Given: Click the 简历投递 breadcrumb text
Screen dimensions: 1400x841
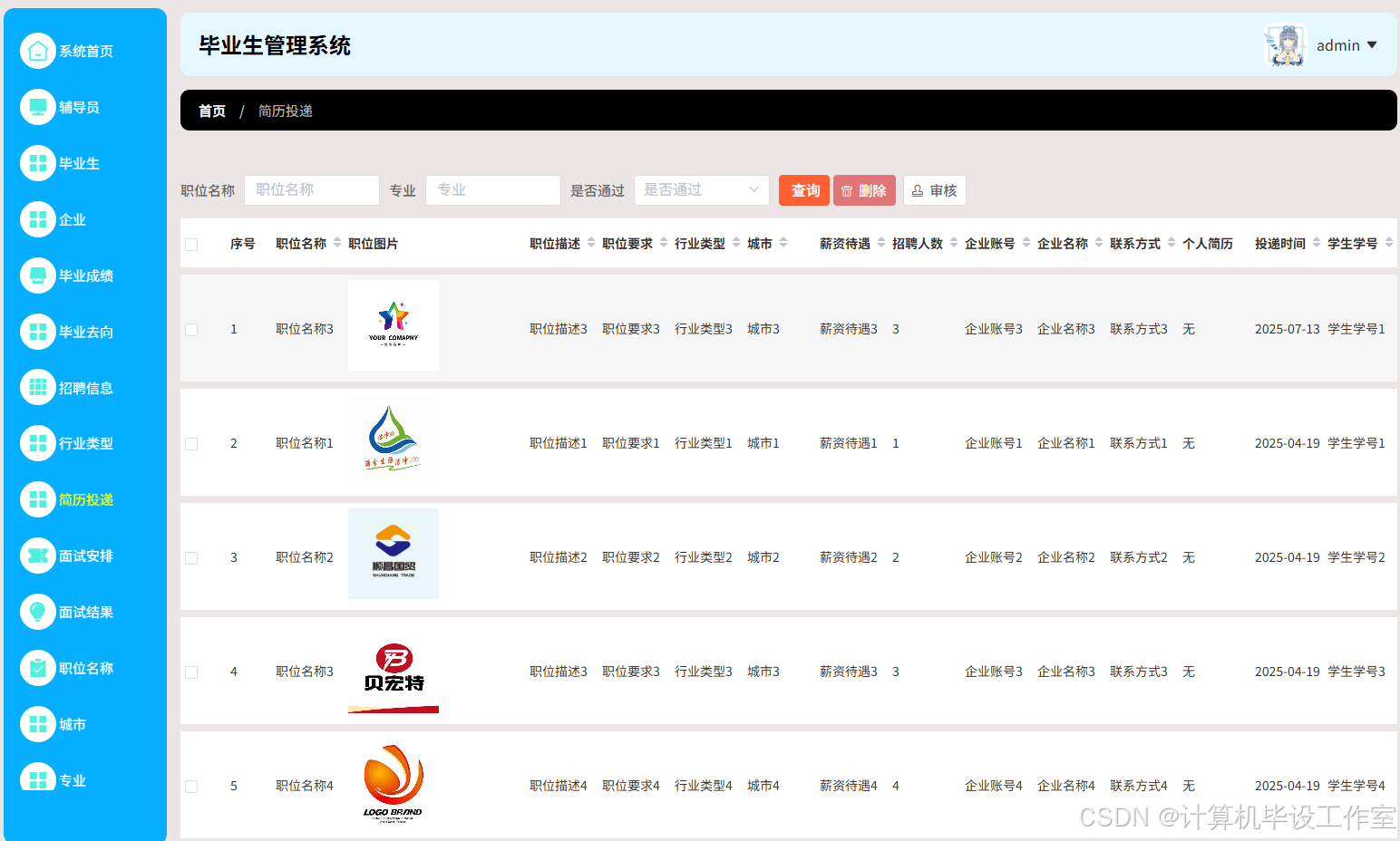Looking at the screenshot, I should coord(286,111).
